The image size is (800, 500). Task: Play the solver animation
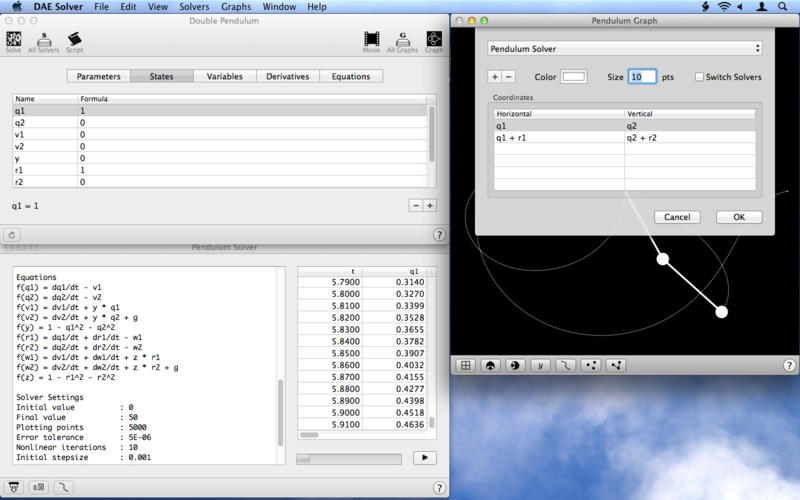coord(424,458)
